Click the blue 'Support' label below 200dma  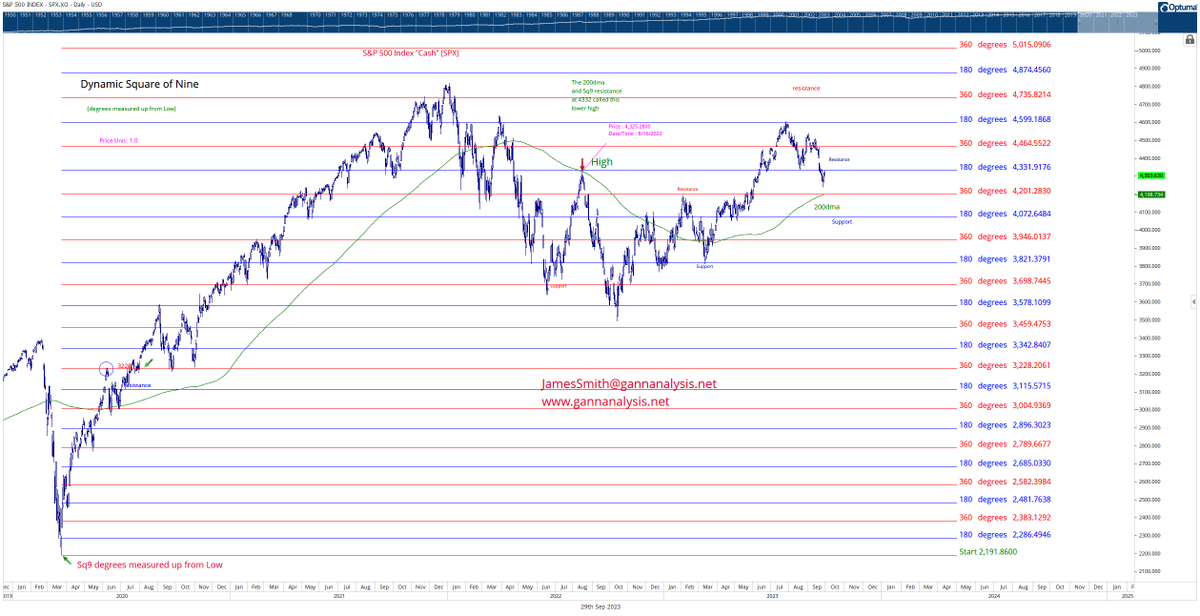[842, 222]
